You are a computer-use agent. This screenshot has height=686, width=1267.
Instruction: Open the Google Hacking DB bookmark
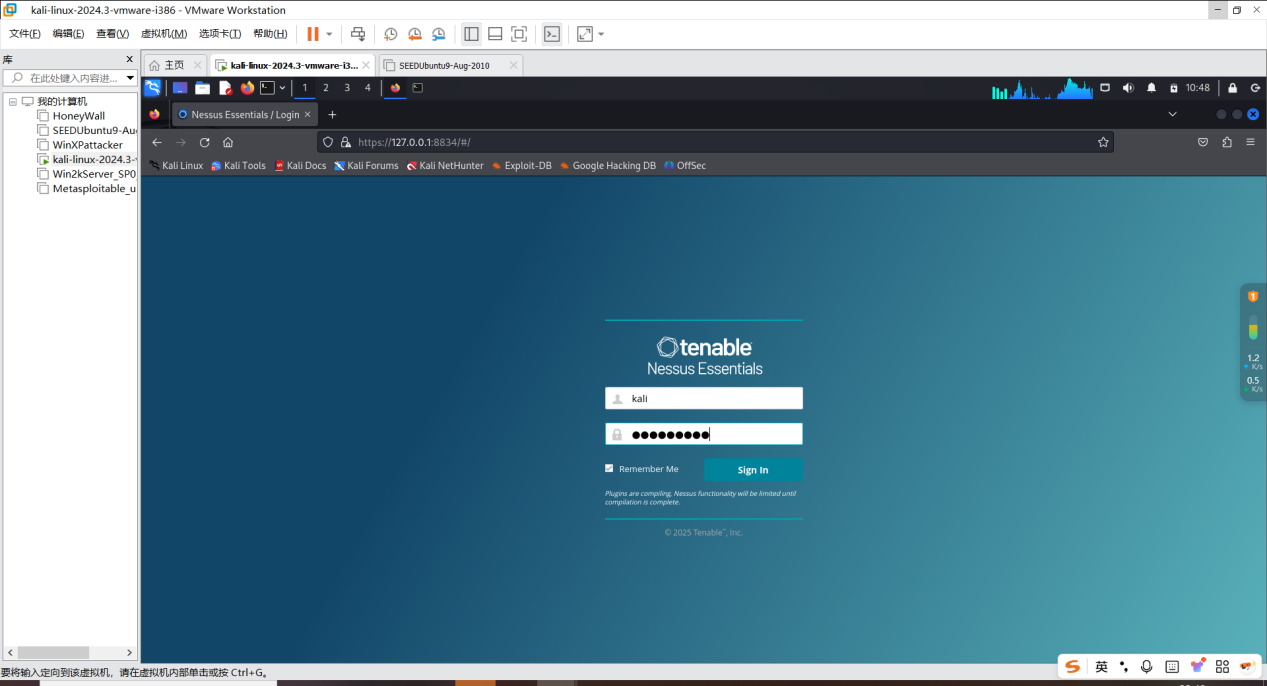pos(608,166)
